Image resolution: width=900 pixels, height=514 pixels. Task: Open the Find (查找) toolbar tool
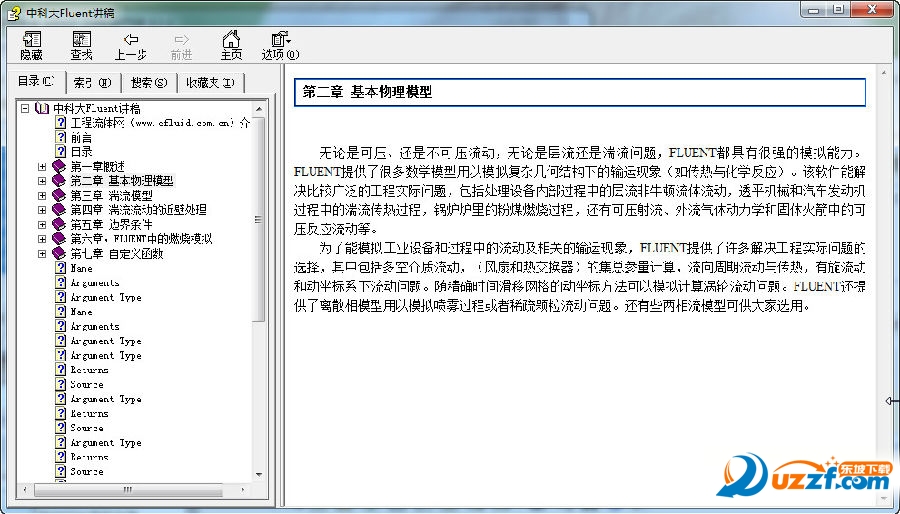pyautogui.click(x=82, y=46)
